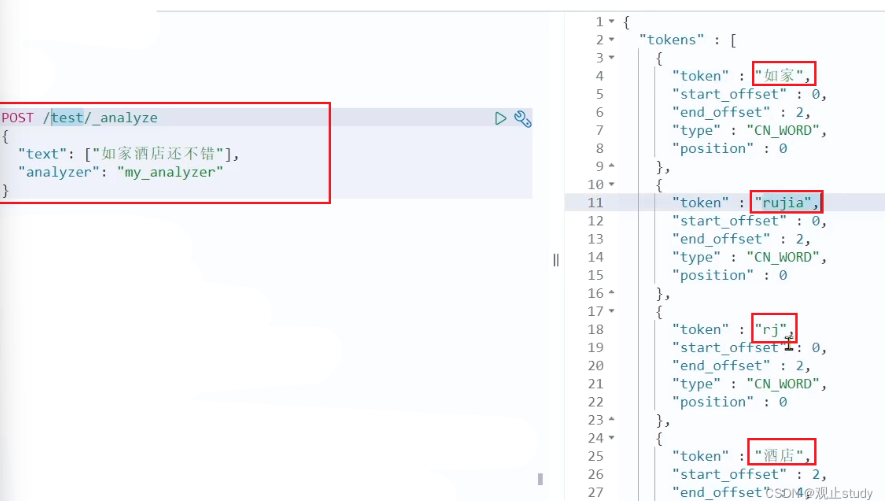Click "position" on response line 8
889x501 pixels.
point(713,148)
